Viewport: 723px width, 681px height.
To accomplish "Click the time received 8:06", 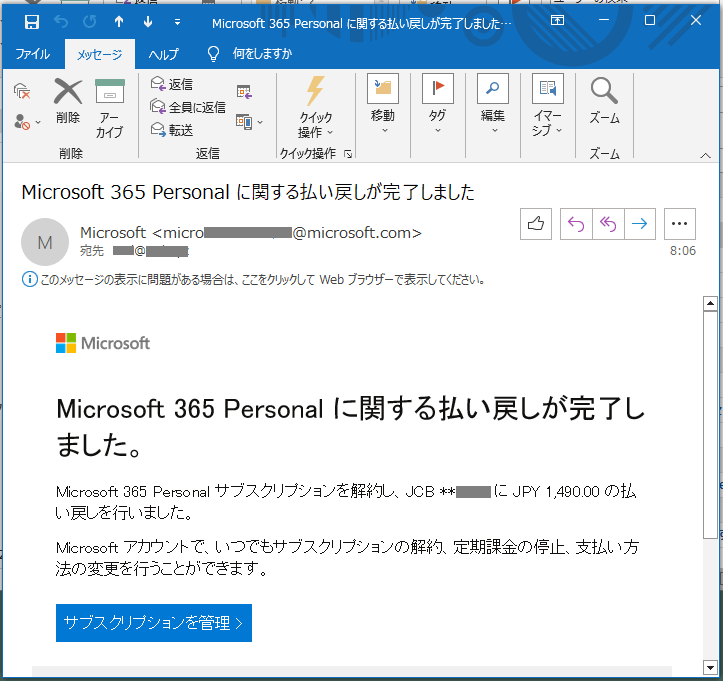I will (683, 251).
